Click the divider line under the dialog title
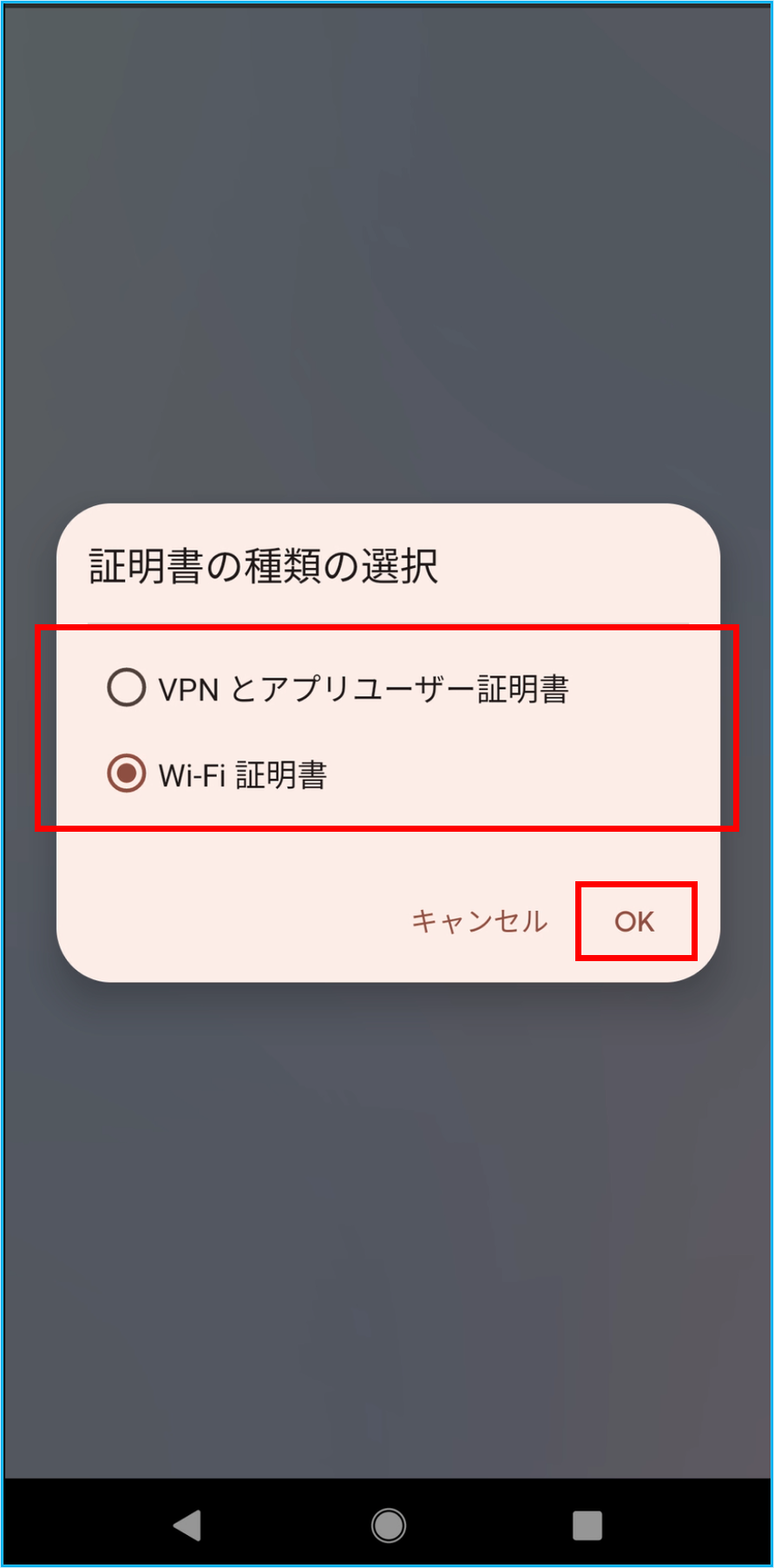The width and height of the screenshot is (774, 1568). [x=388, y=623]
